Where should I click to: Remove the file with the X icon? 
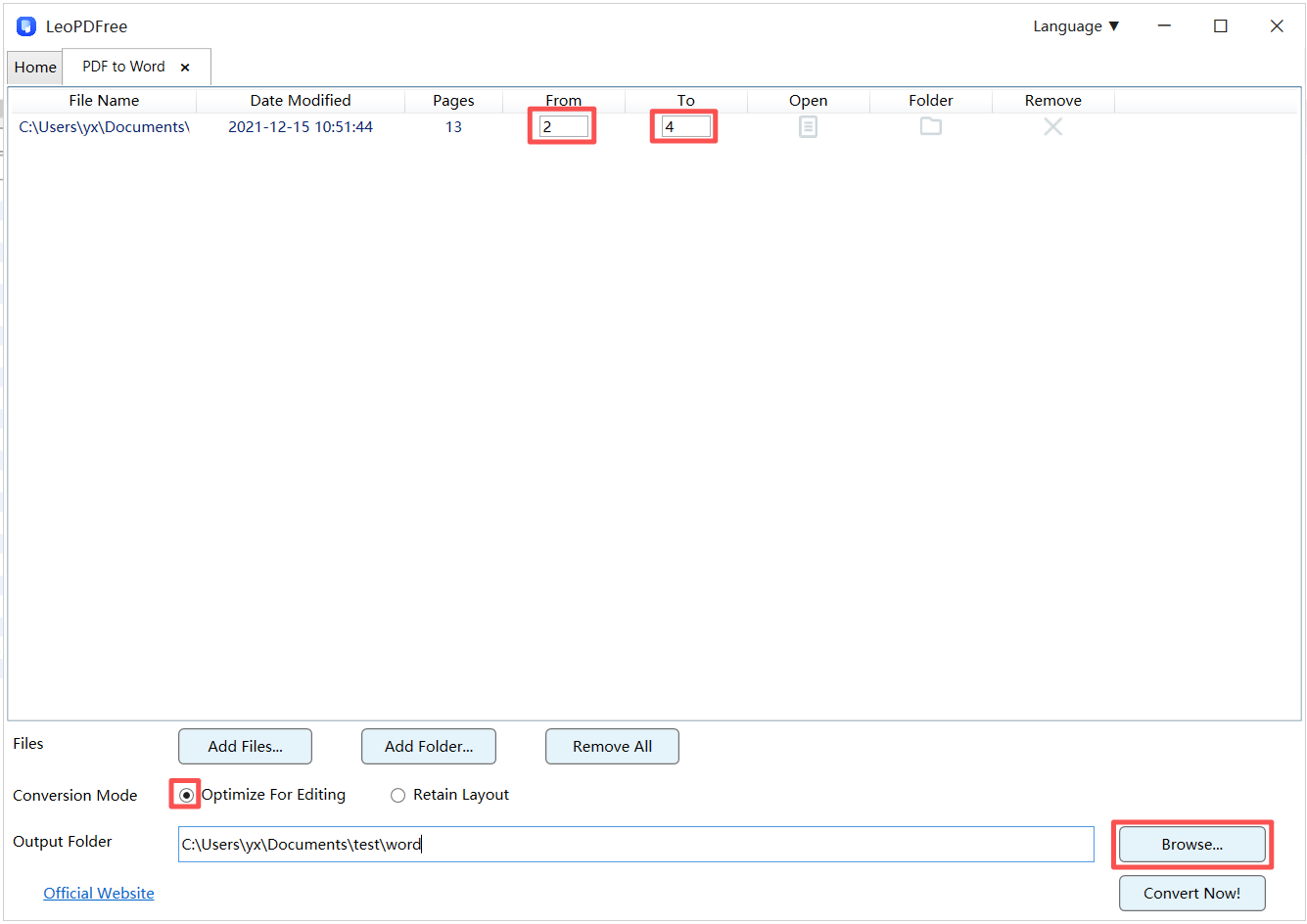click(x=1053, y=126)
